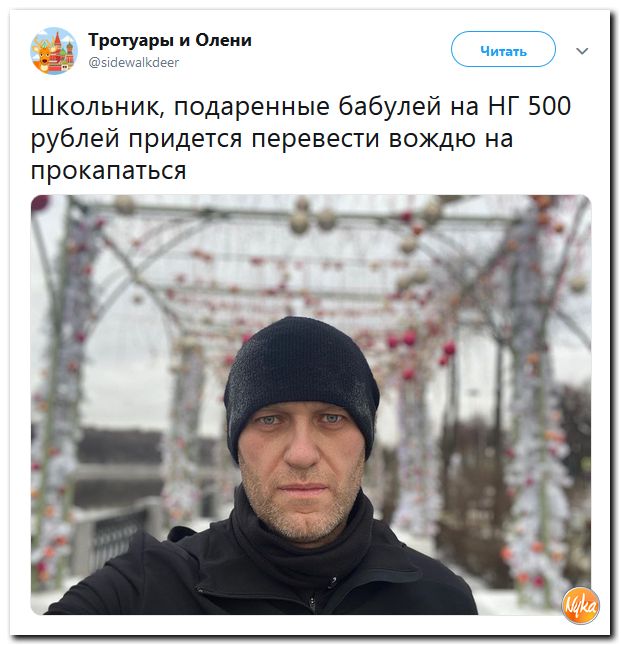This screenshot has height=646, width=621.
Task: Open the attached selfie photo
Action: pos(311,405)
